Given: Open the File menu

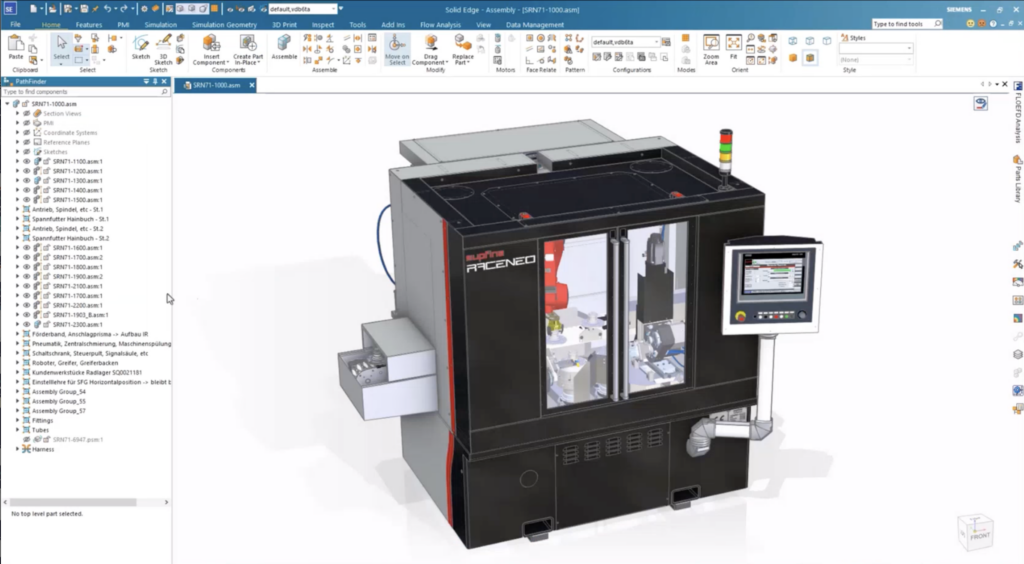Looking at the screenshot, I should coord(15,24).
